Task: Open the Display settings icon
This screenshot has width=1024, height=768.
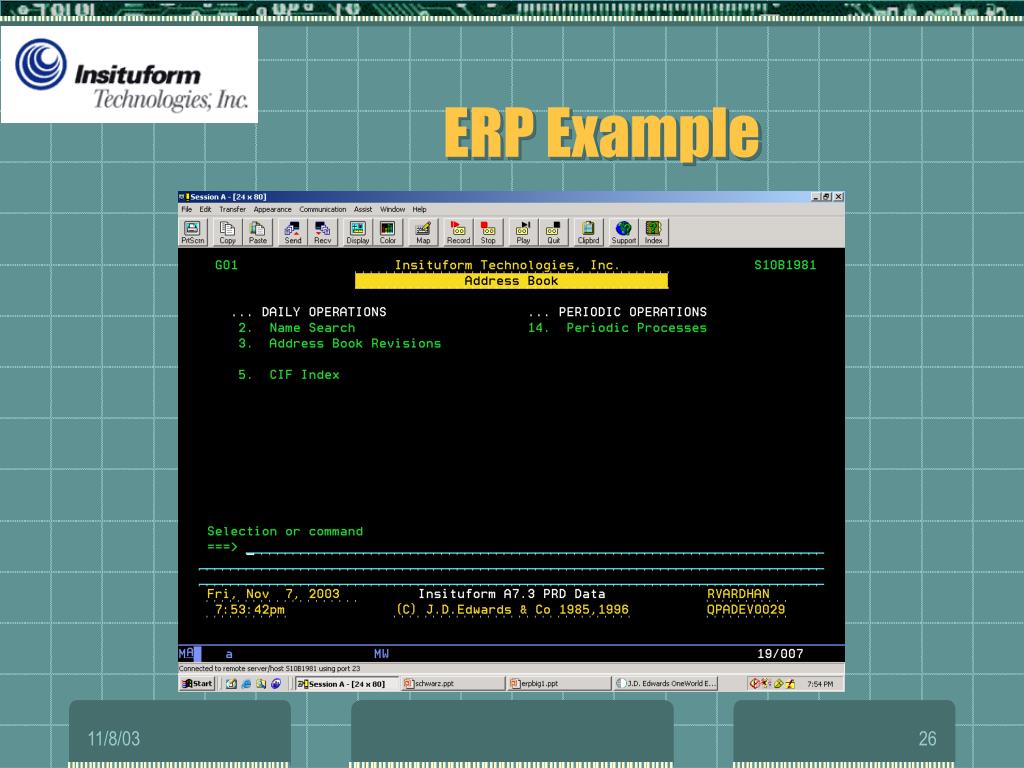Action: coord(357,232)
